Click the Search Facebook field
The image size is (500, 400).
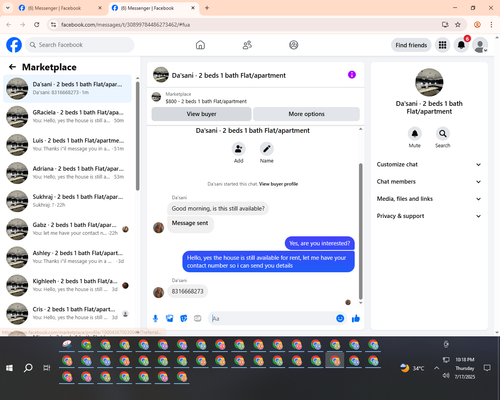80,45
